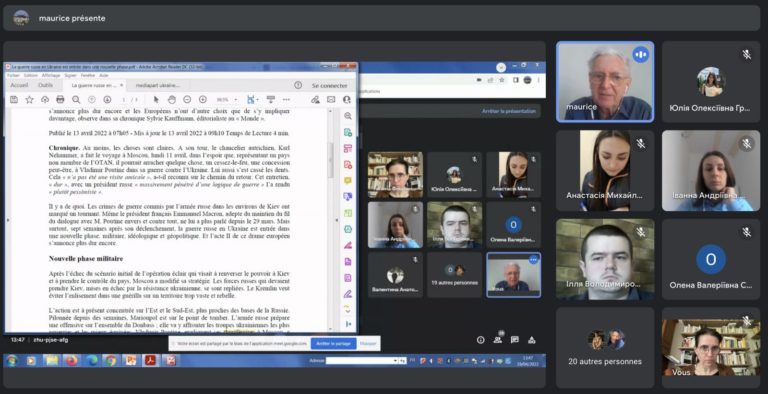Collapse the Acrobat right tools pane arrow
Image resolution: width=768 pixels, height=394 pixels.
click(337, 220)
